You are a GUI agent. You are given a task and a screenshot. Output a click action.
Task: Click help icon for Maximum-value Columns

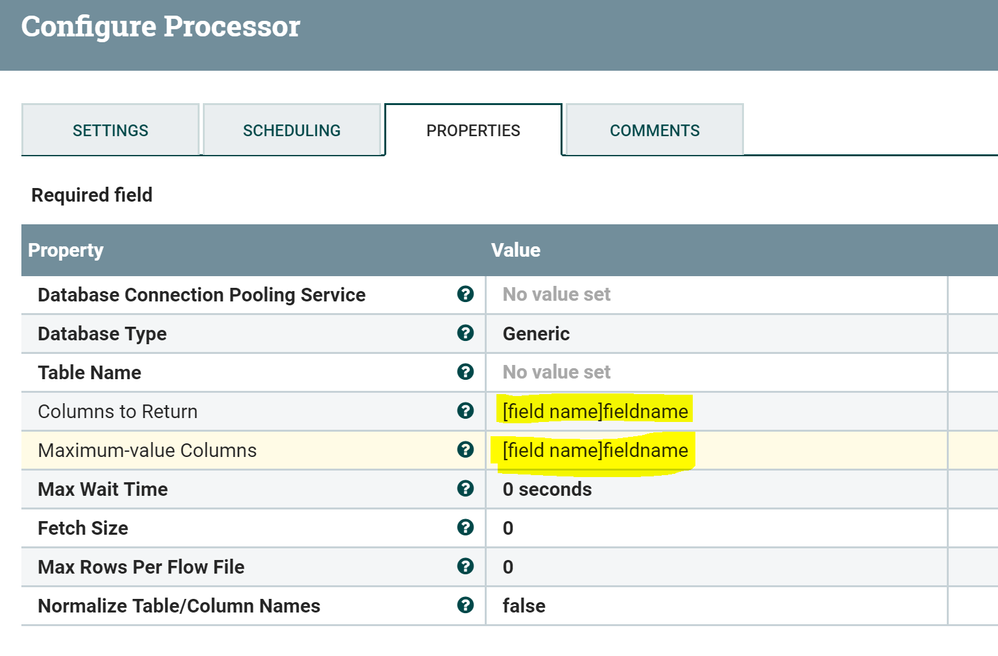pyautogui.click(x=465, y=450)
